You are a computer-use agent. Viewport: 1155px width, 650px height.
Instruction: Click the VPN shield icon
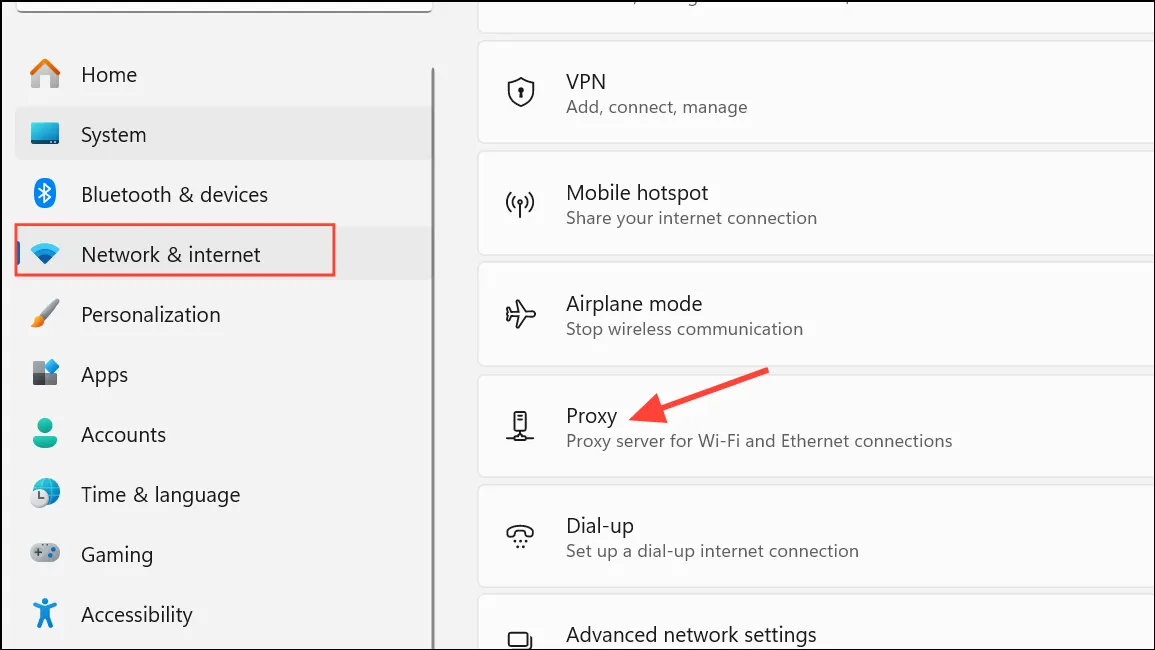tap(521, 92)
